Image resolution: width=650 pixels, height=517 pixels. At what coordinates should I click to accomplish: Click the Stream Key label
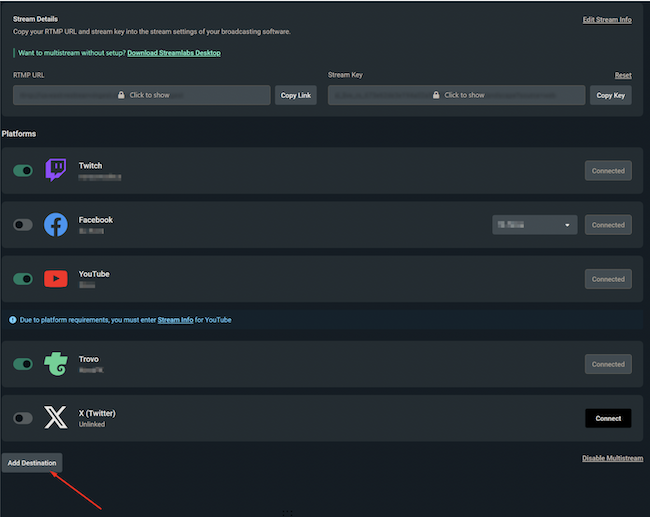click(x=345, y=75)
